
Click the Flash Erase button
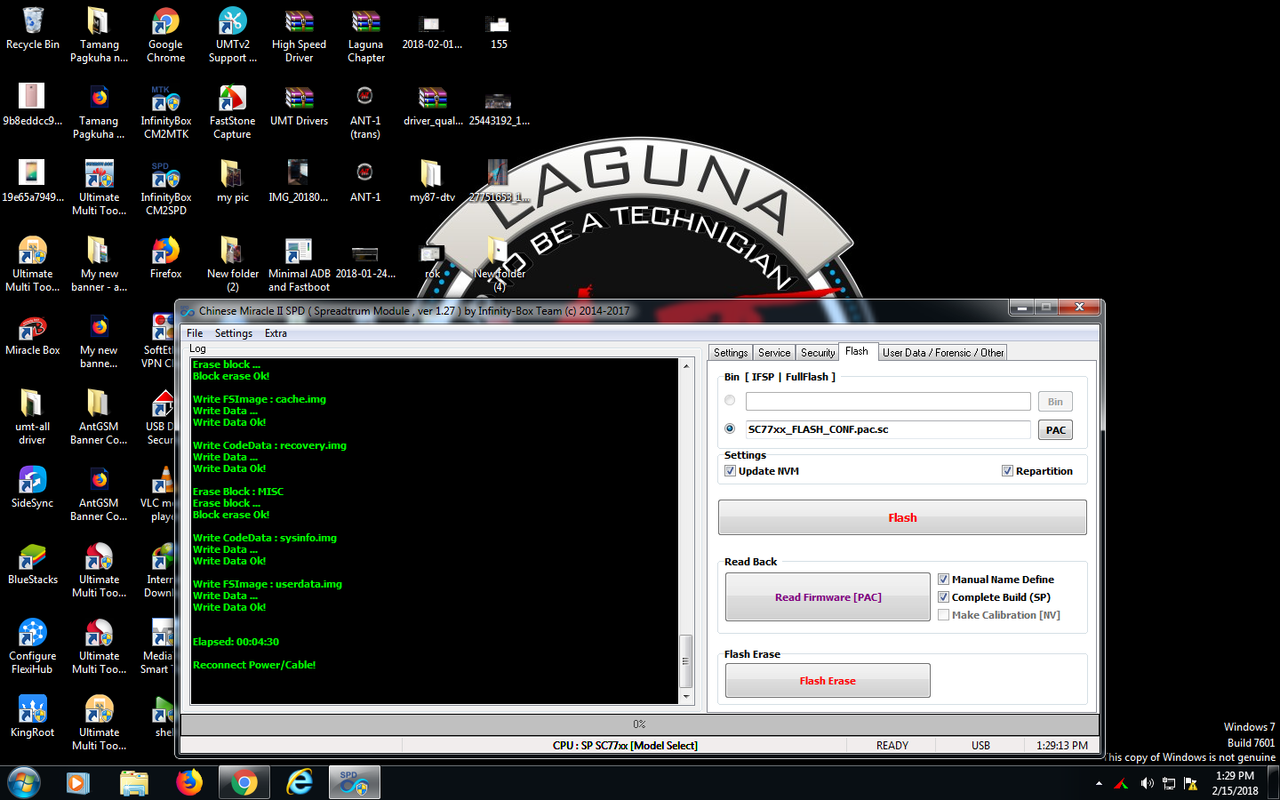click(x=828, y=681)
